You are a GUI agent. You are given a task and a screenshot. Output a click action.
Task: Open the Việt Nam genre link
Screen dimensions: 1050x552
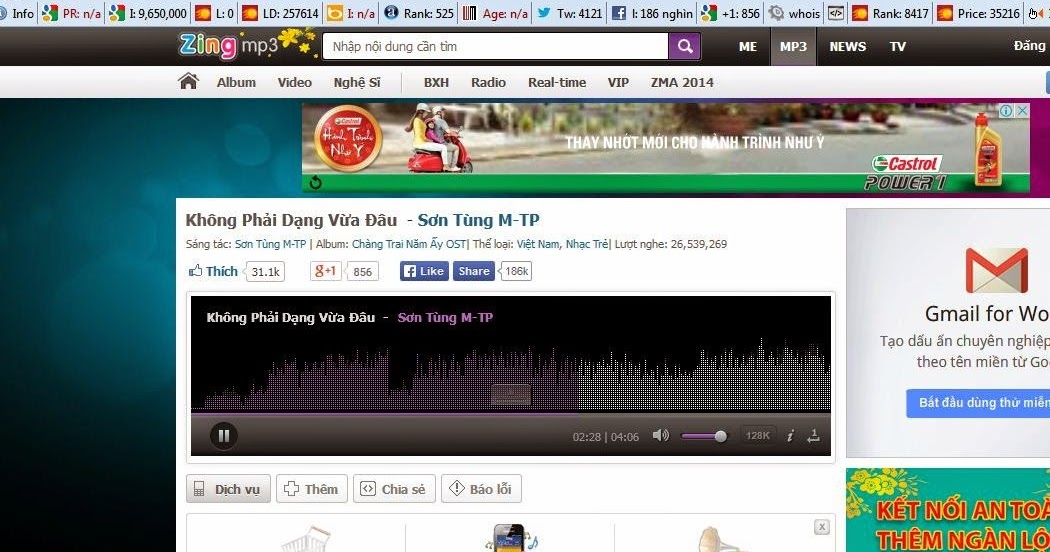coord(538,244)
